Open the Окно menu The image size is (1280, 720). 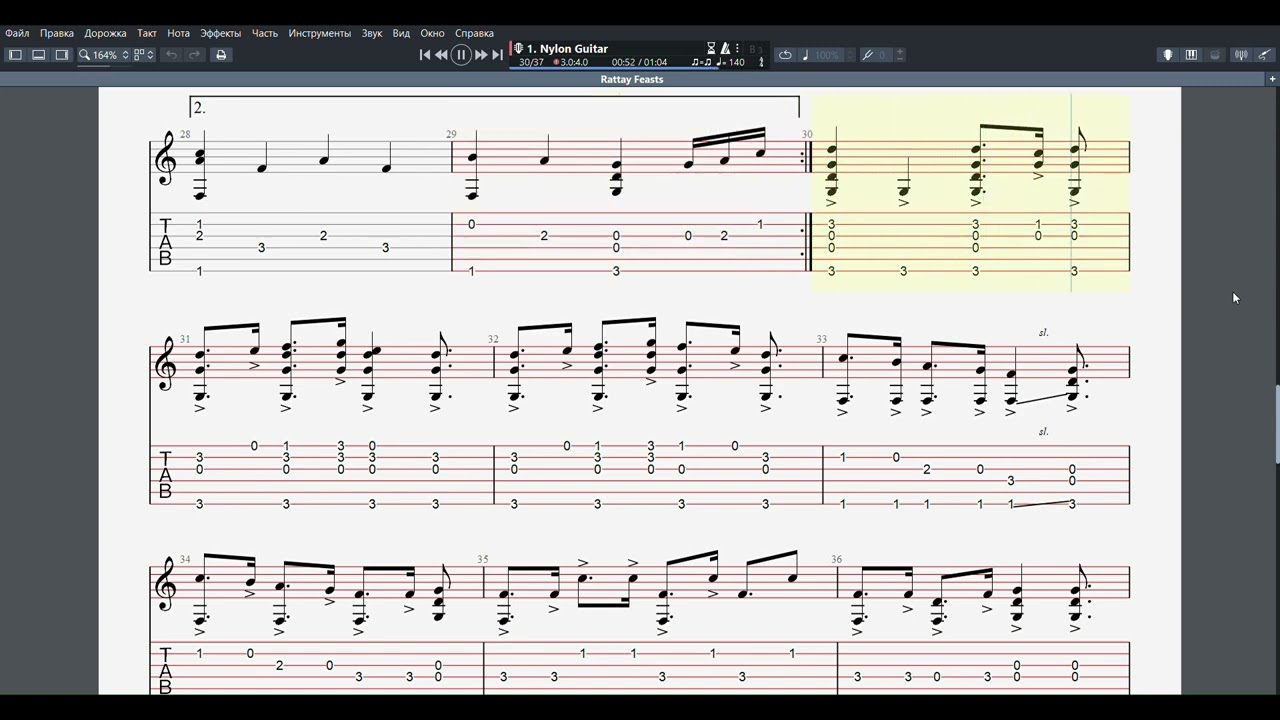(x=432, y=33)
